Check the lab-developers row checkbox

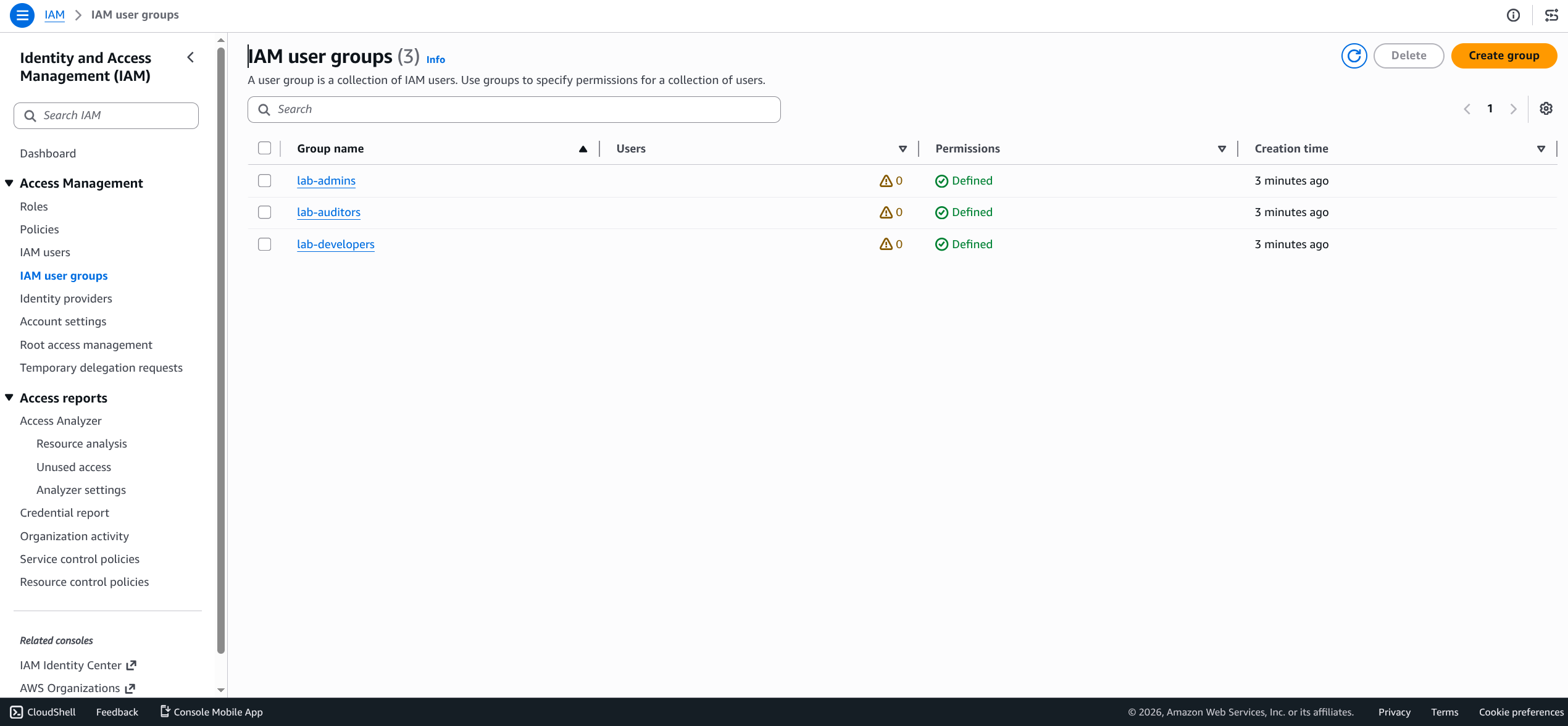[265, 244]
